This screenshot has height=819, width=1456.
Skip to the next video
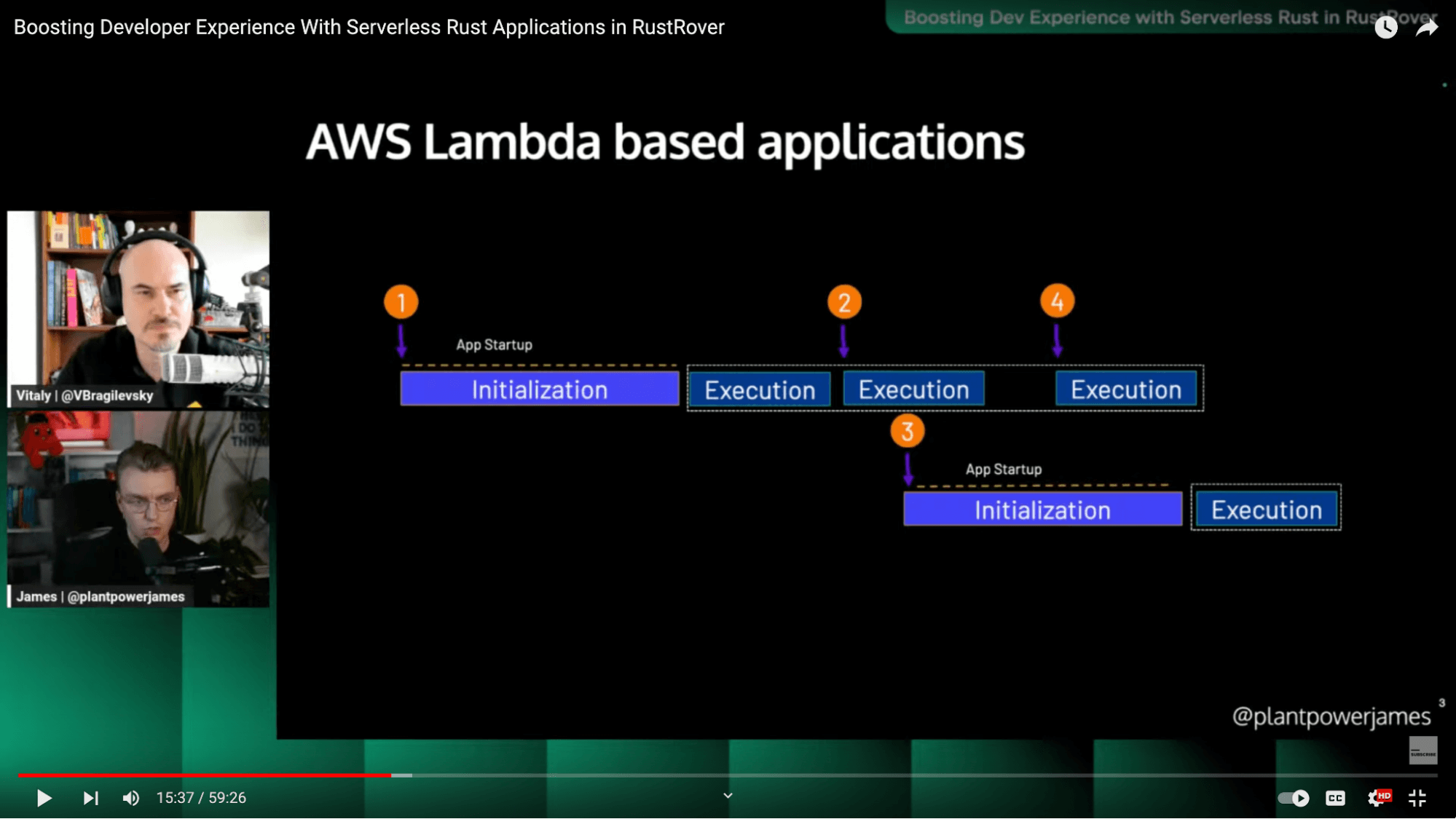click(90, 798)
